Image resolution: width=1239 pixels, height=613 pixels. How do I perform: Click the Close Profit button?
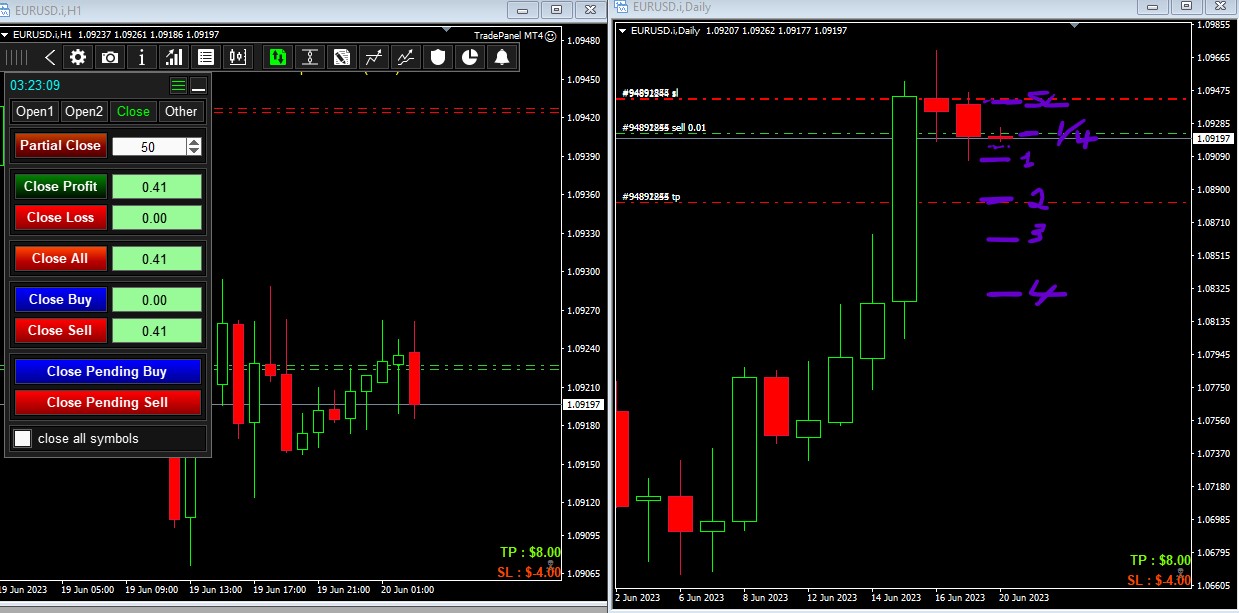pyautogui.click(x=61, y=186)
